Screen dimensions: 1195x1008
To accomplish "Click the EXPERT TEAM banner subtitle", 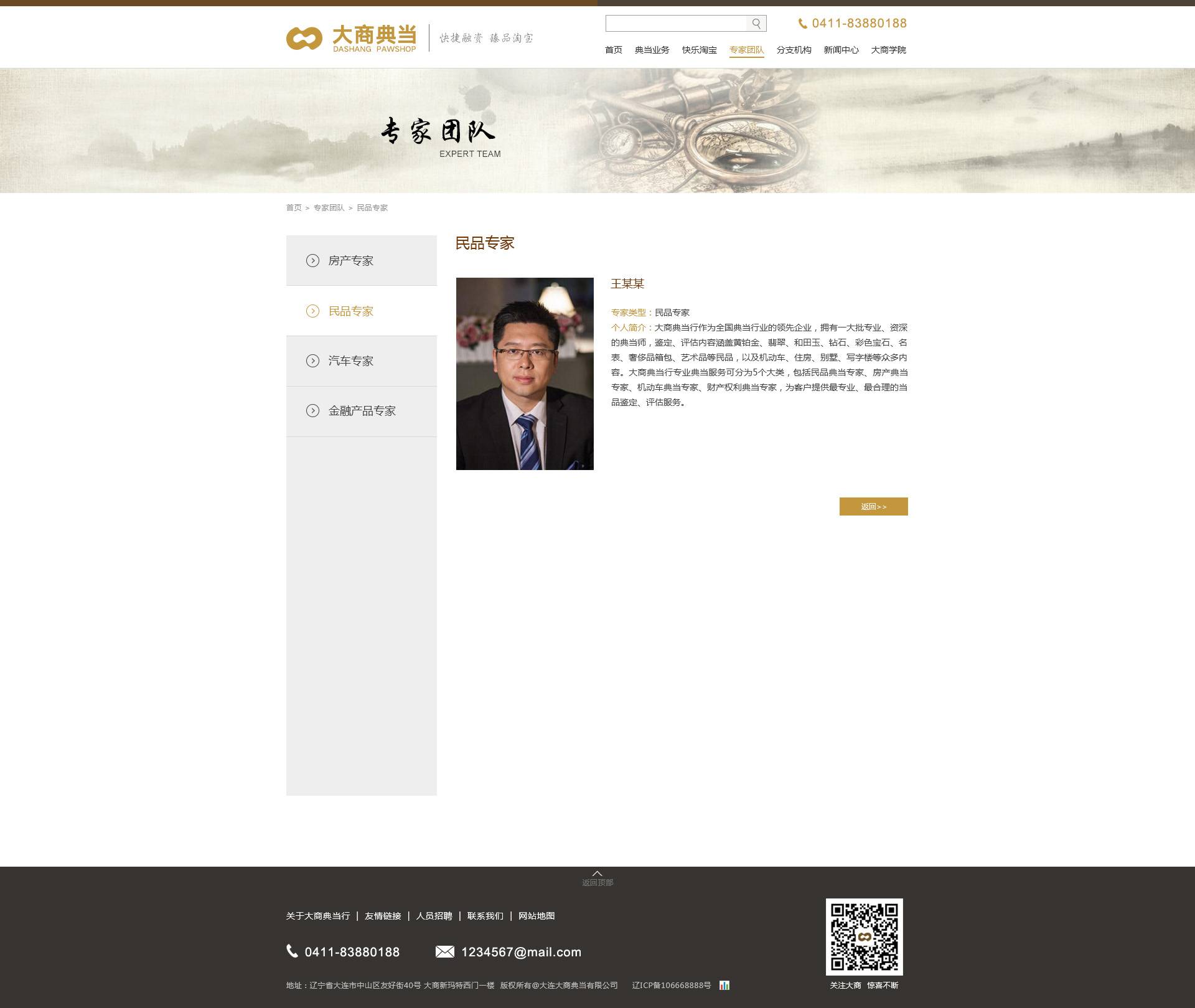I will [x=470, y=154].
